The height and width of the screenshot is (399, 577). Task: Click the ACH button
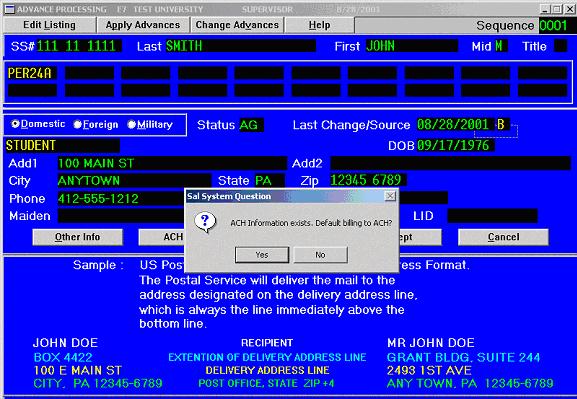click(162, 237)
